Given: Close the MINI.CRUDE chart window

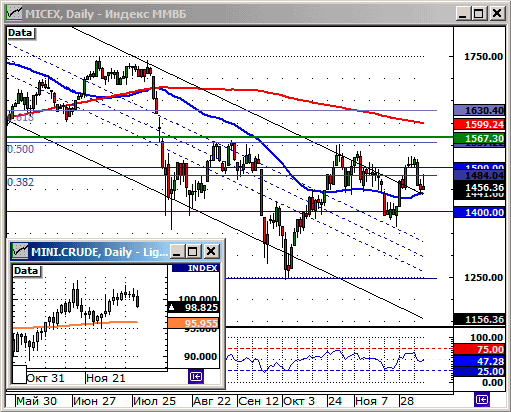Looking at the screenshot, I should pyautogui.click(x=211, y=251).
